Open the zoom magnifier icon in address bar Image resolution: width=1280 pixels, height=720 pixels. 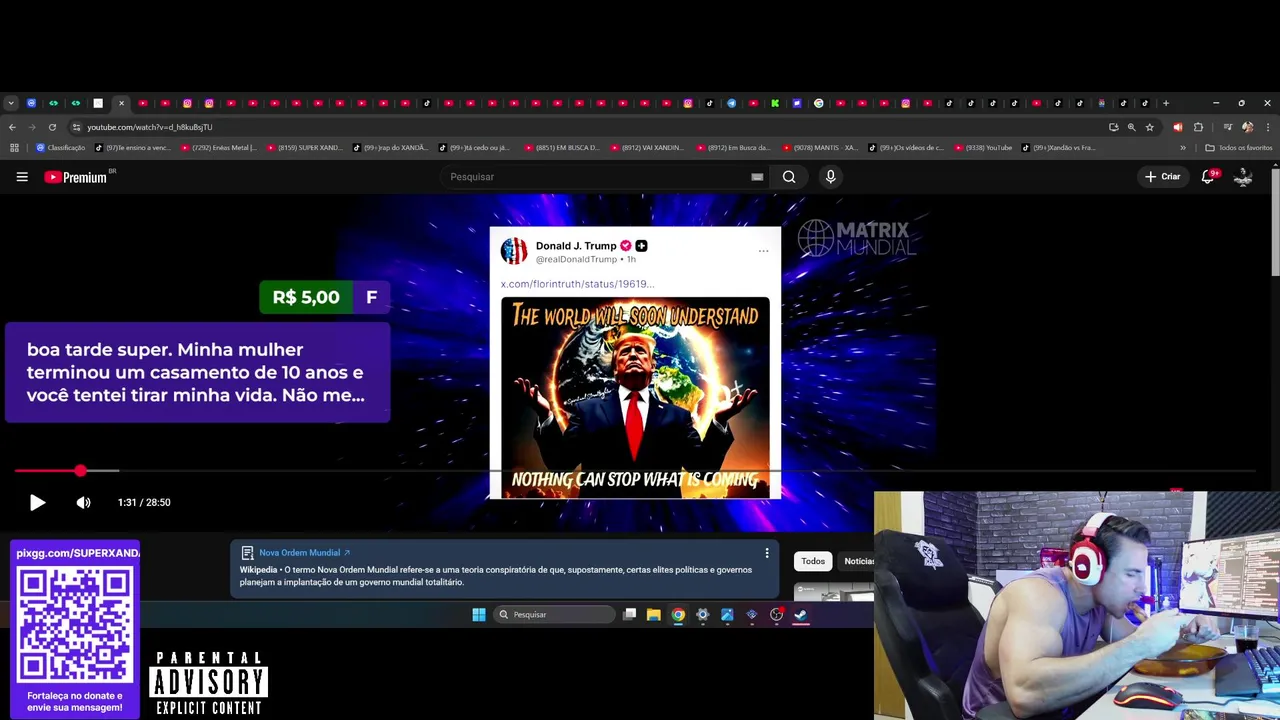1132,127
